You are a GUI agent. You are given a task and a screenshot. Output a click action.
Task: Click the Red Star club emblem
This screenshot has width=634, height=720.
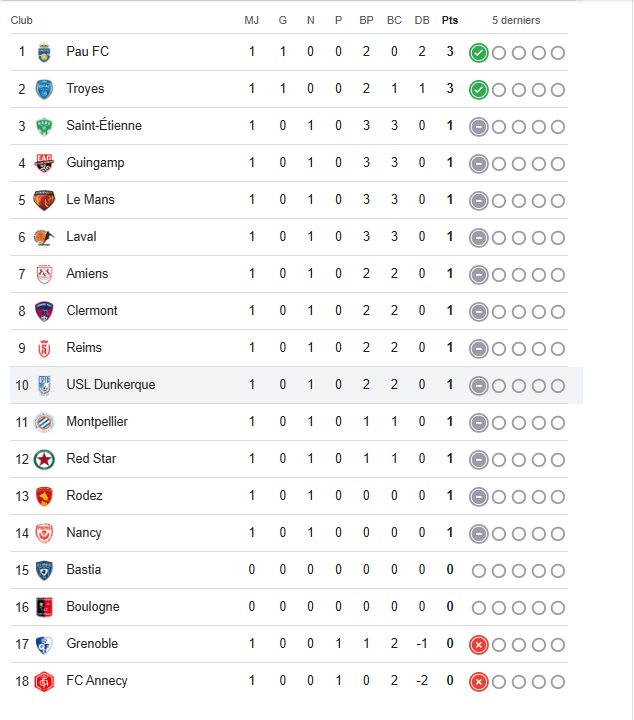(x=44, y=459)
